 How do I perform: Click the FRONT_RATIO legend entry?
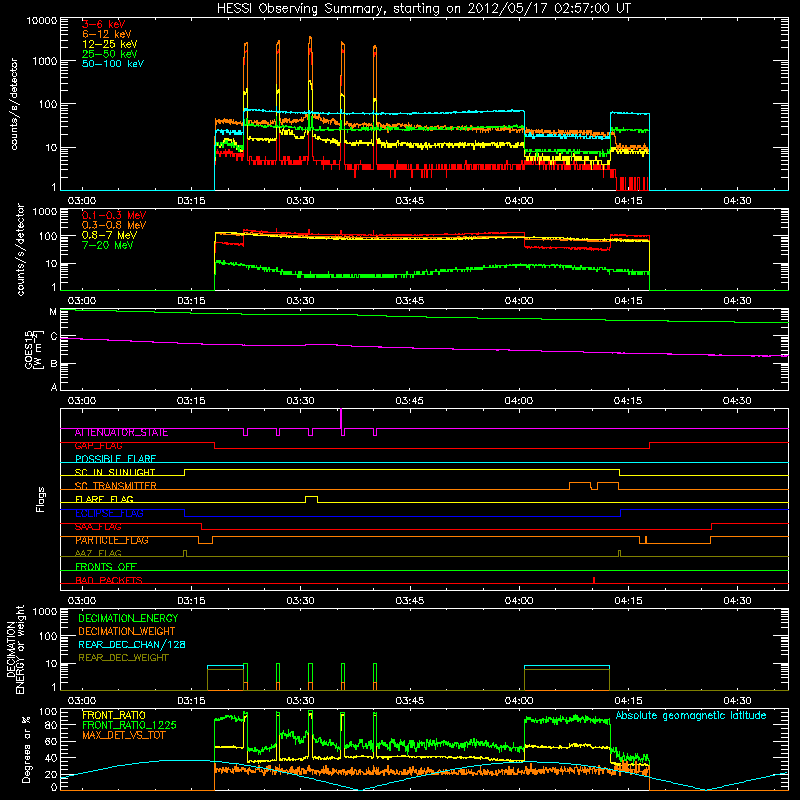point(114,715)
